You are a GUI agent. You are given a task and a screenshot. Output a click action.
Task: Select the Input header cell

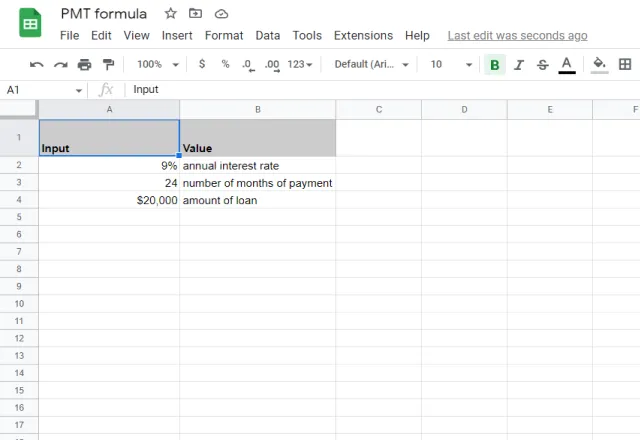(109, 138)
